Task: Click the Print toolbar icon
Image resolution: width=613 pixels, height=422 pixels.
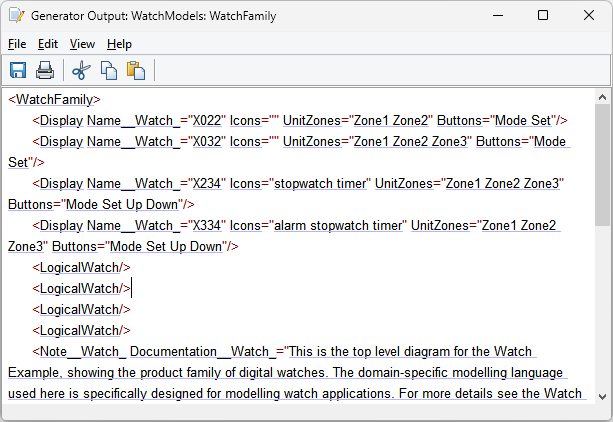Action: [45, 70]
